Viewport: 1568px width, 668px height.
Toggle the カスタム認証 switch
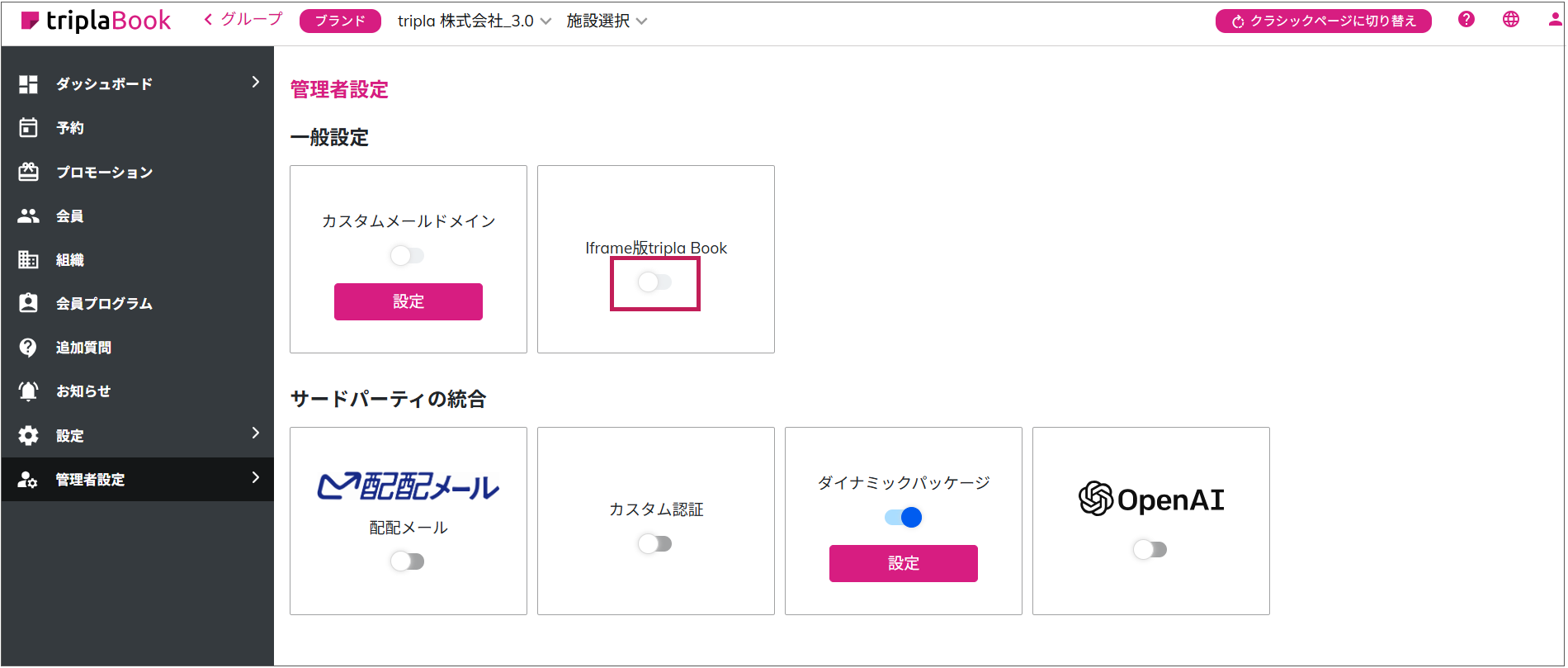pos(654,544)
